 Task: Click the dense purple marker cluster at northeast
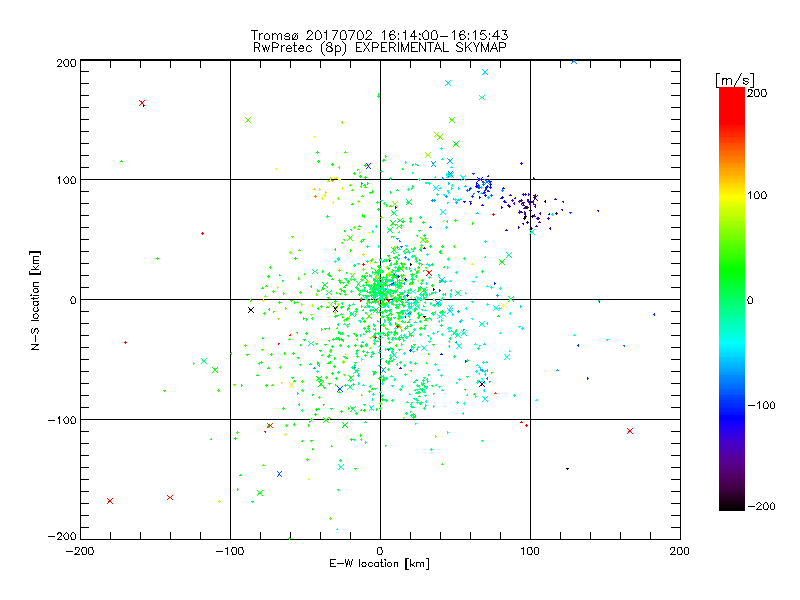tap(530, 208)
